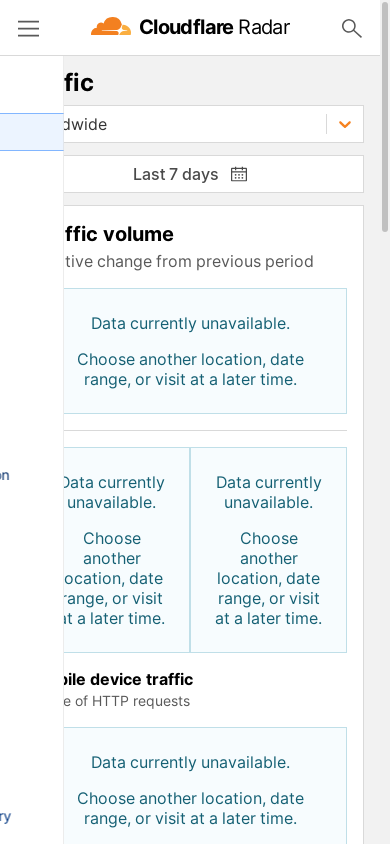Open the side menu link ending in "ry"
This screenshot has height=844, width=390.
tap(5, 817)
